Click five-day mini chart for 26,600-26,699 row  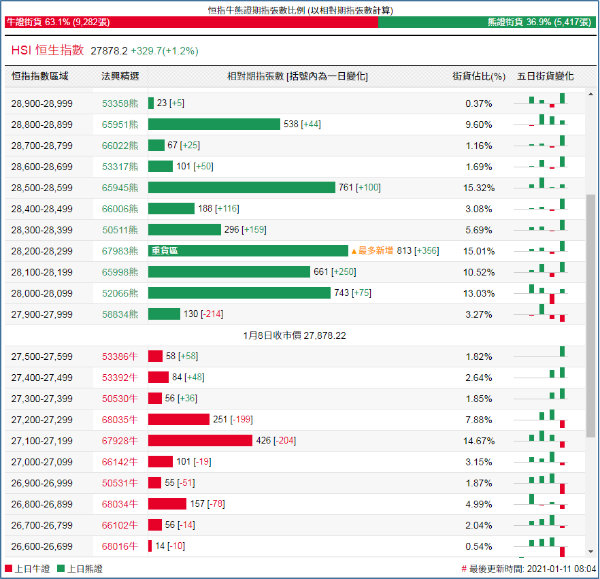click(540, 546)
